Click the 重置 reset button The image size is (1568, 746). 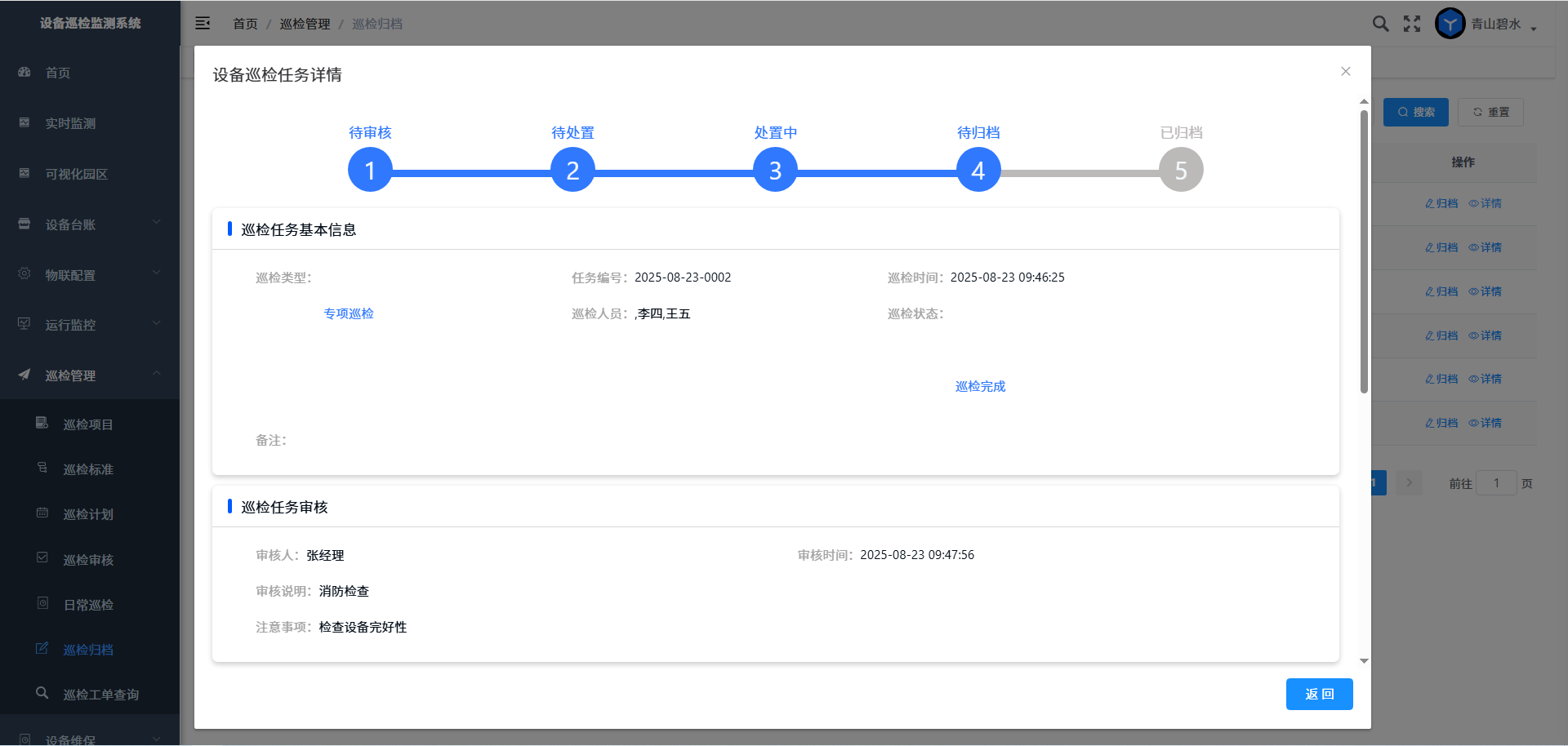(1490, 113)
